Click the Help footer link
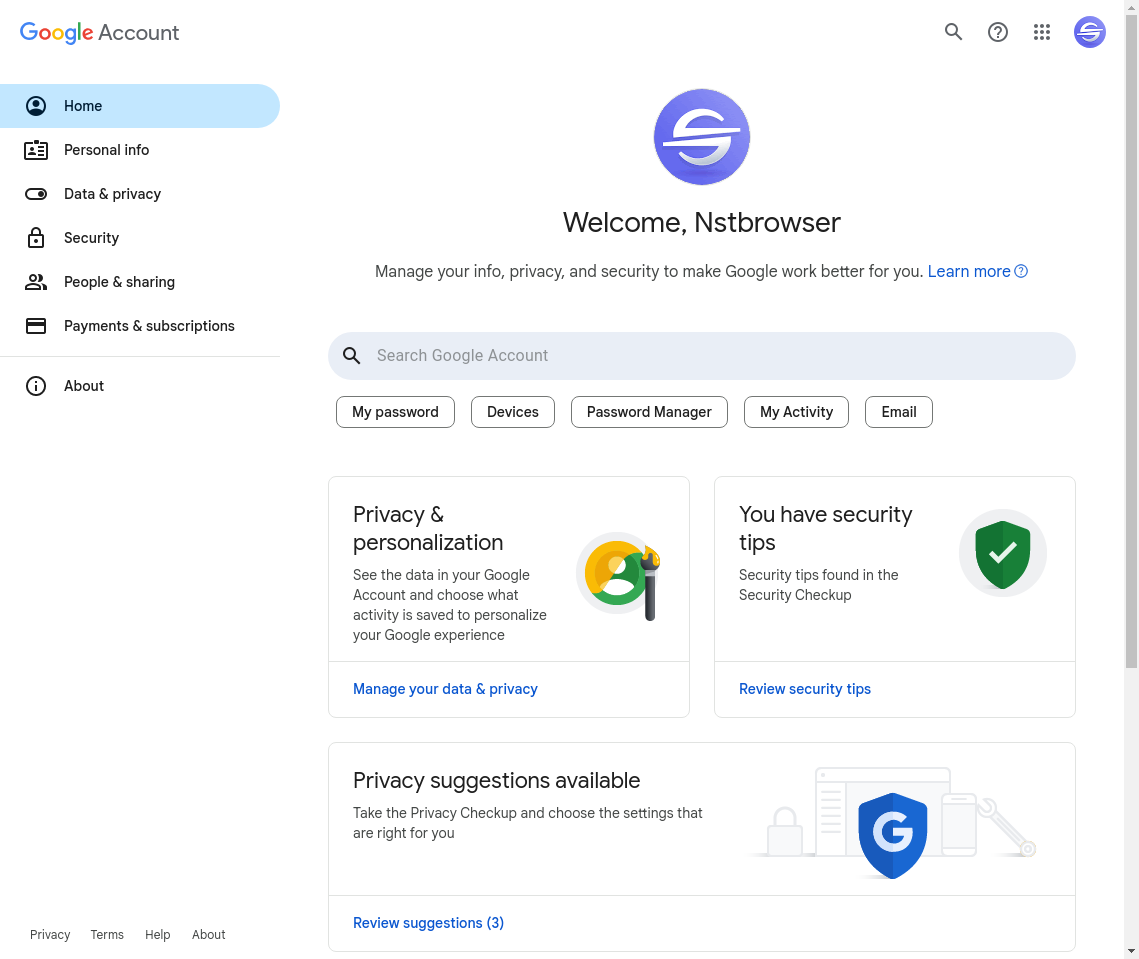The width and height of the screenshot is (1139, 959). click(158, 934)
